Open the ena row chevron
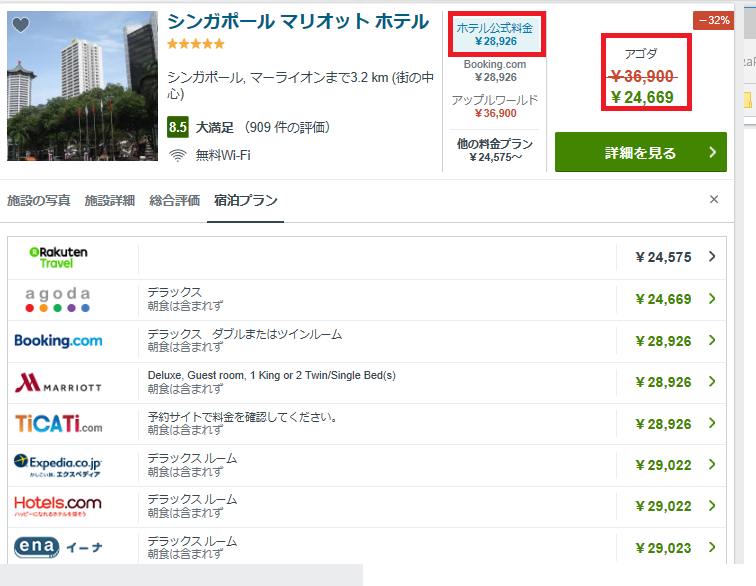The height and width of the screenshot is (586, 756). [x=712, y=547]
